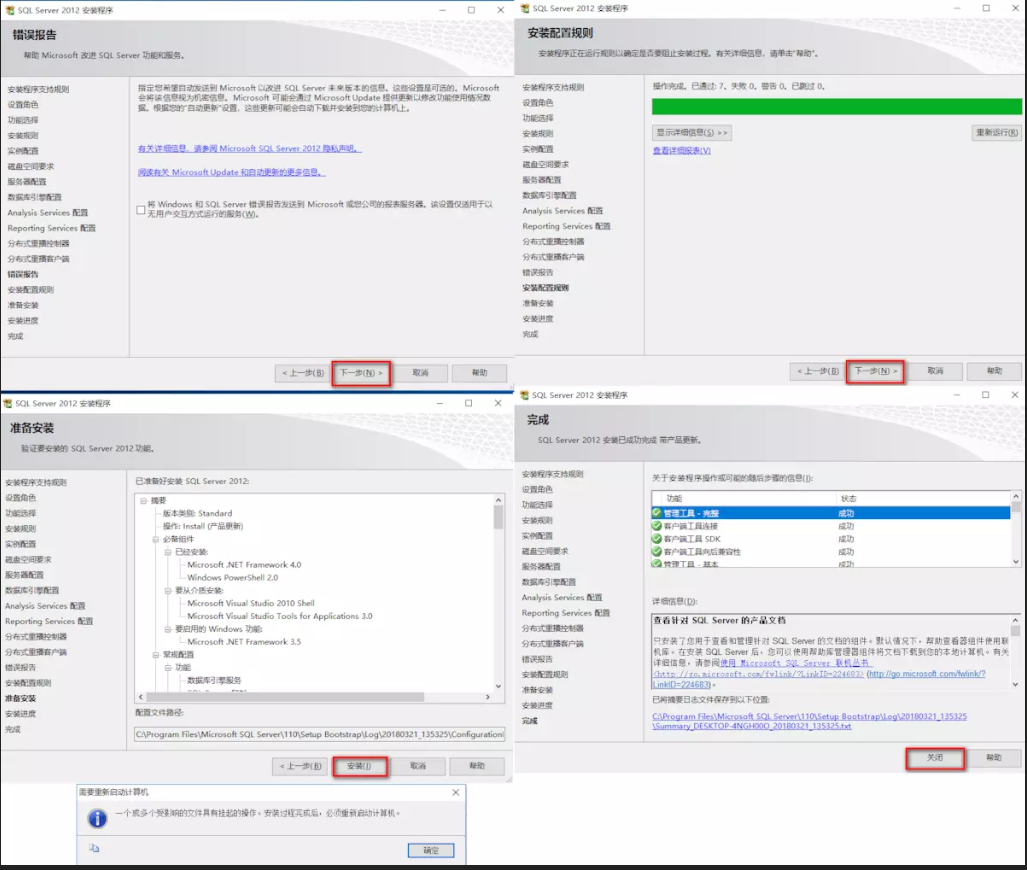Screen dimensions: 1027x870
Task: Click green check icon beside 客户端工具连接
Action: pyautogui.click(x=657, y=526)
